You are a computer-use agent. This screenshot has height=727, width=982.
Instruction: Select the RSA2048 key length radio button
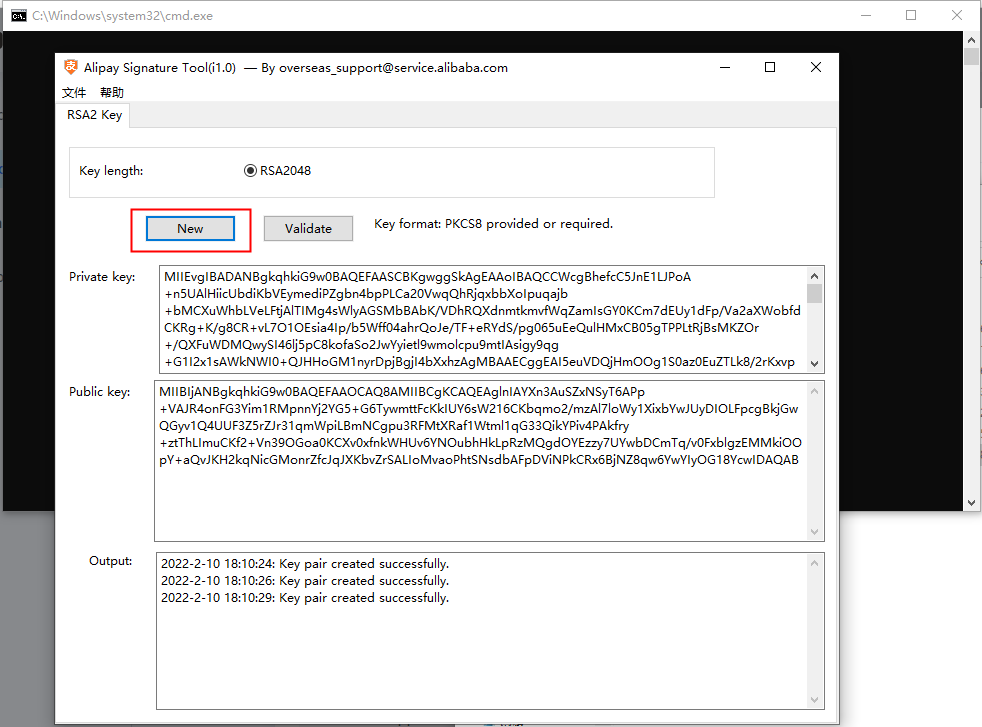click(x=251, y=171)
